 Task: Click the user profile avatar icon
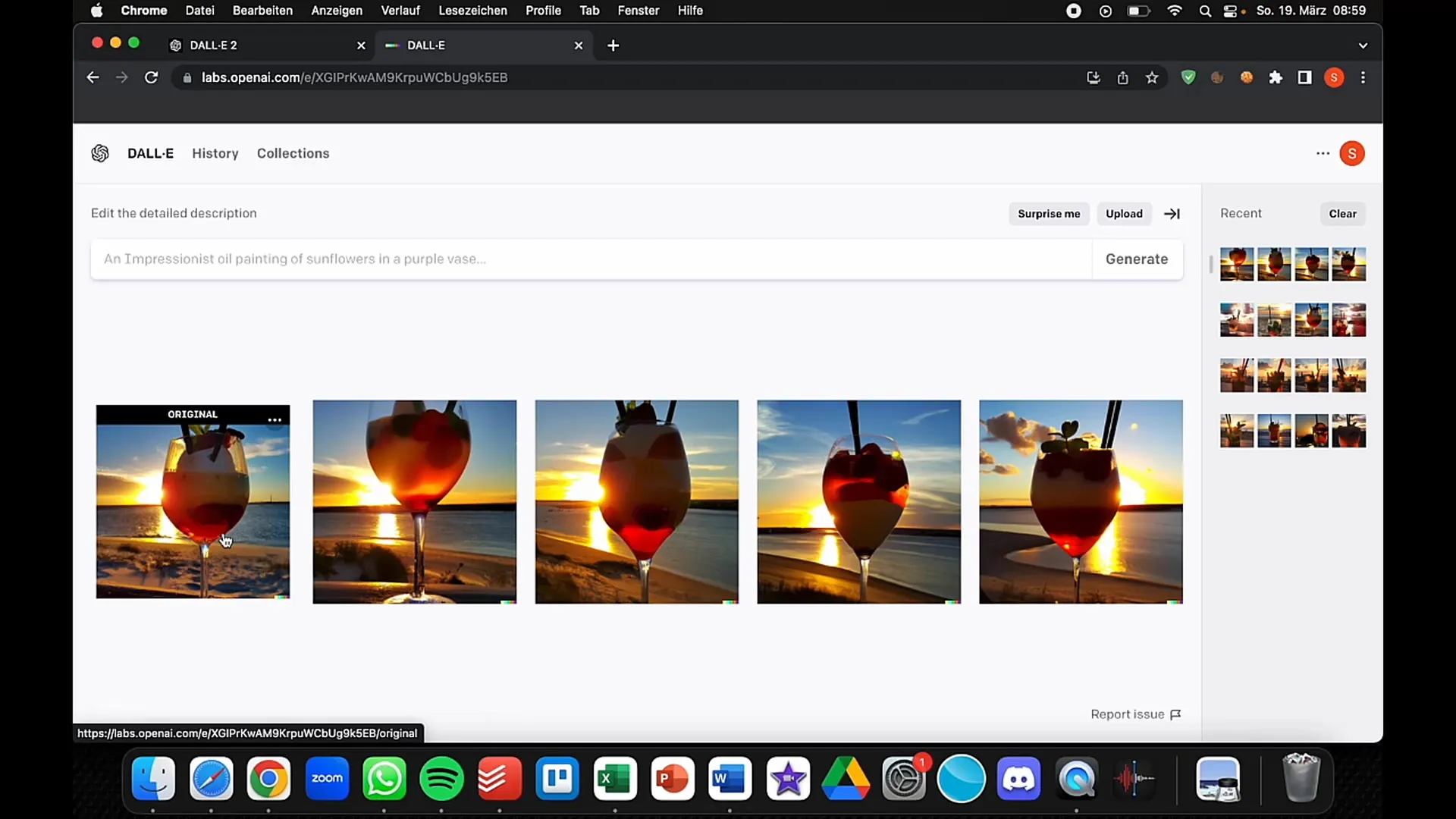point(1352,153)
